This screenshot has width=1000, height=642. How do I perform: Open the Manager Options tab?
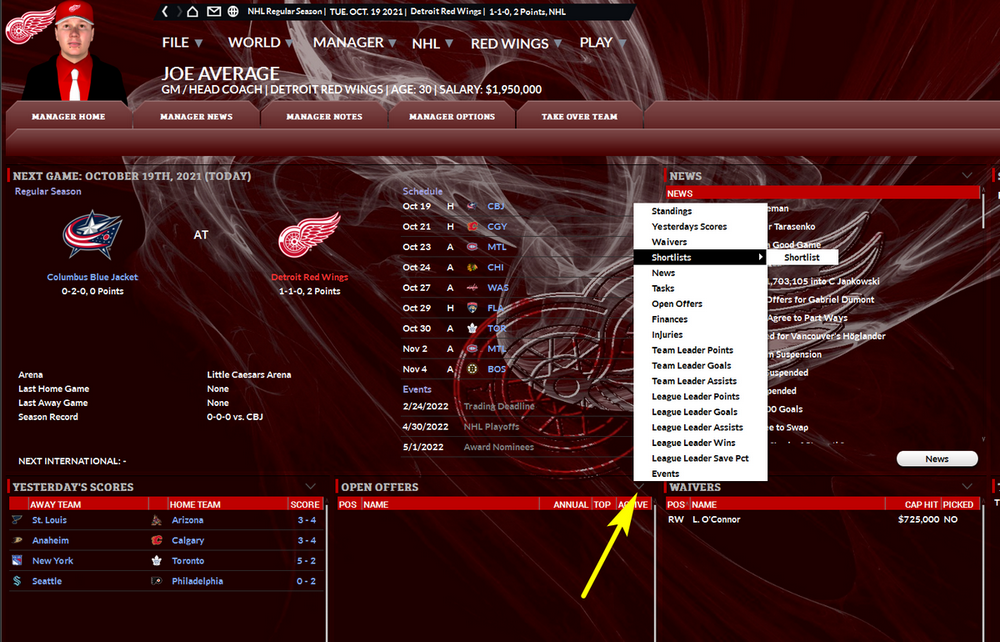(452, 117)
